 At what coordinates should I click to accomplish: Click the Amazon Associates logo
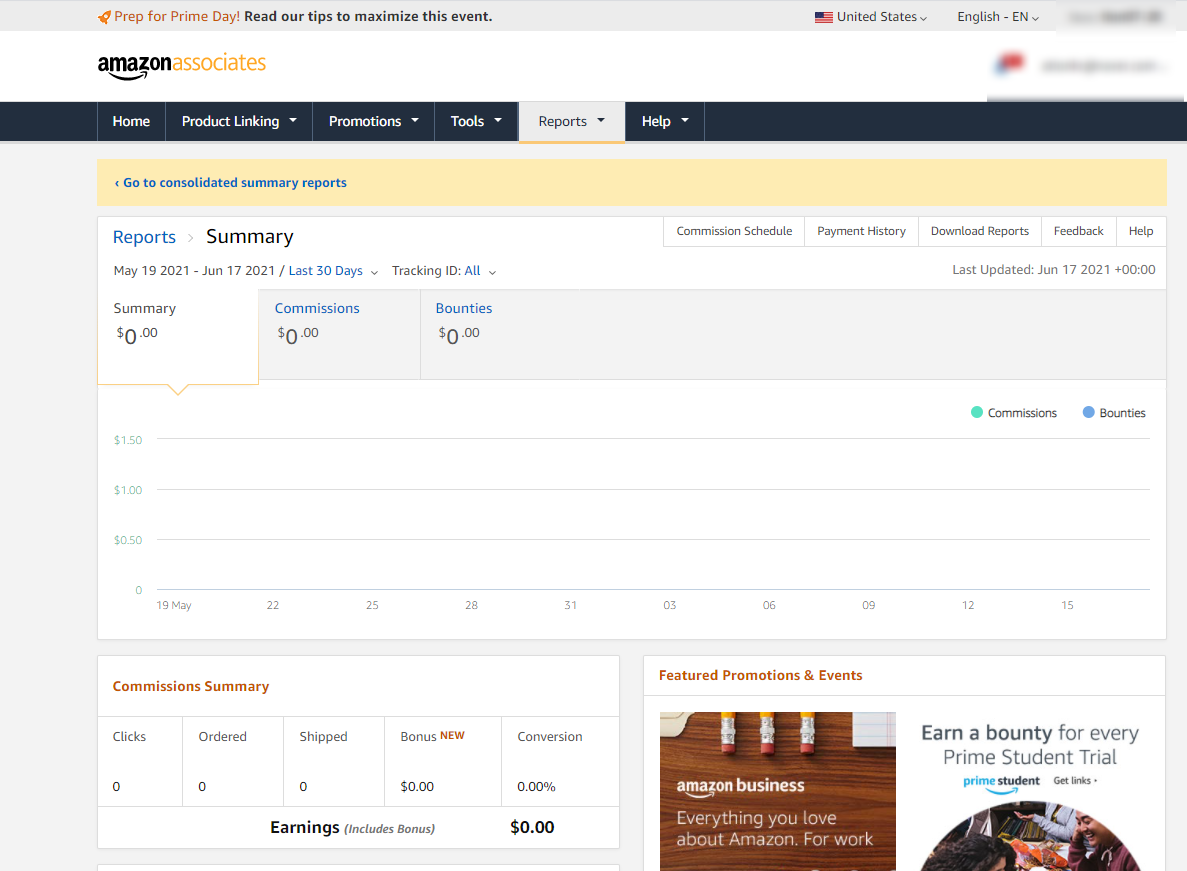[182, 64]
